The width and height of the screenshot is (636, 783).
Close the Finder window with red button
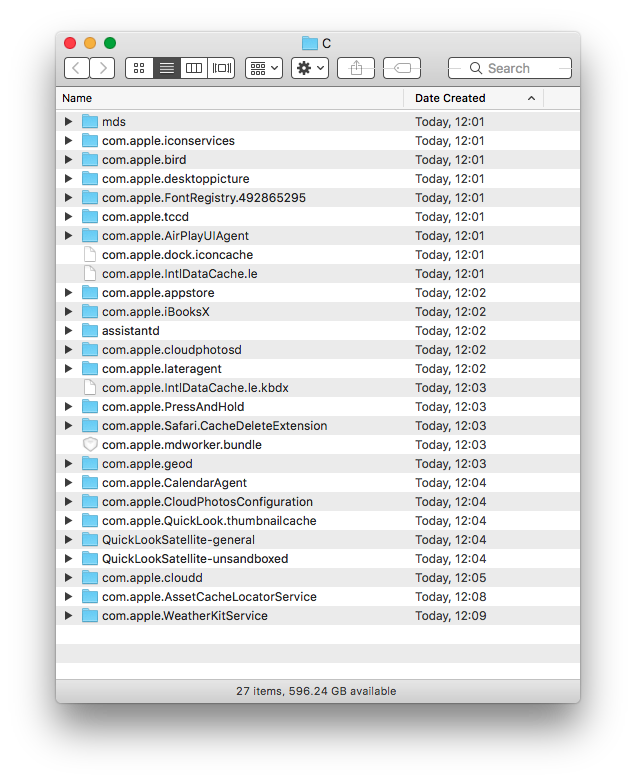[x=70, y=43]
